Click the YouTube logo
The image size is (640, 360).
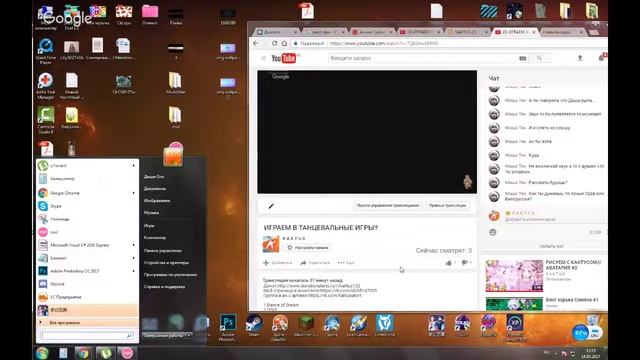click(285, 58)
